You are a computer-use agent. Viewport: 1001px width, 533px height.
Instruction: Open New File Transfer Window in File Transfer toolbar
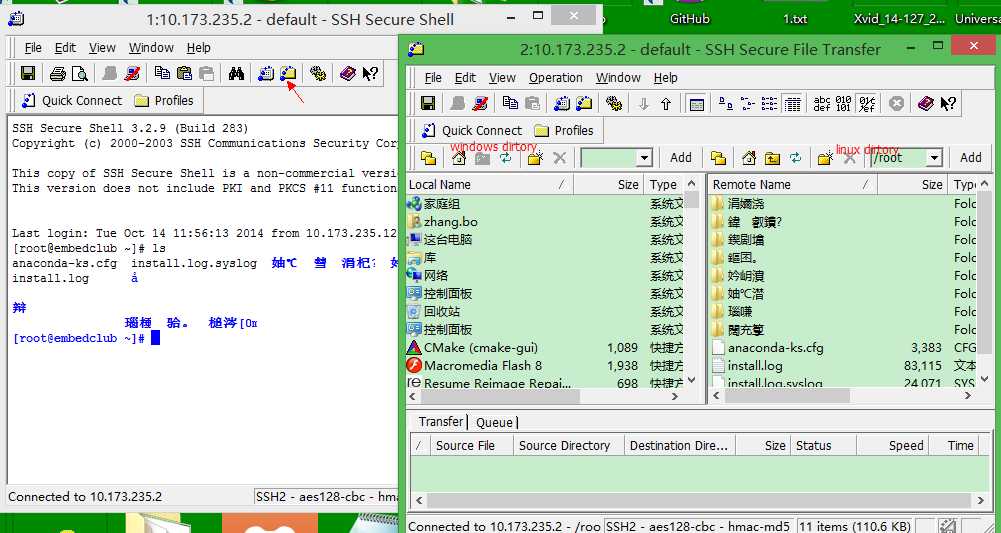584,103
